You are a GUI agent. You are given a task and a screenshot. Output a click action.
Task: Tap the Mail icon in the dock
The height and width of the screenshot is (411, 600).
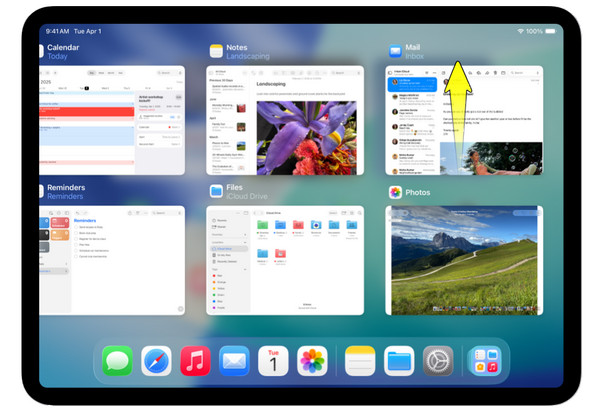(x=234, y=361)
